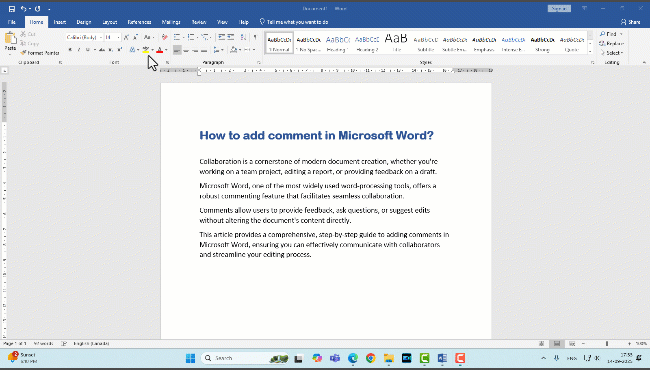Click the Decrease Indent icon

(221, 37)
